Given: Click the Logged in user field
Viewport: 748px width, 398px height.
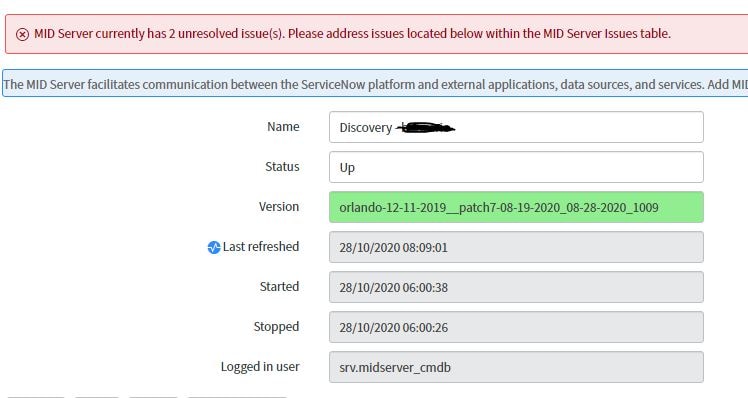Looking at the screenshot, I should (x=516, y=367).
